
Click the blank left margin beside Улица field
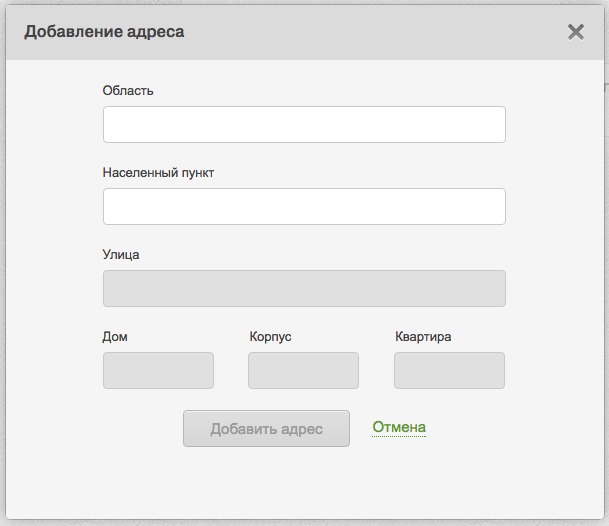[x=55, y=289]
